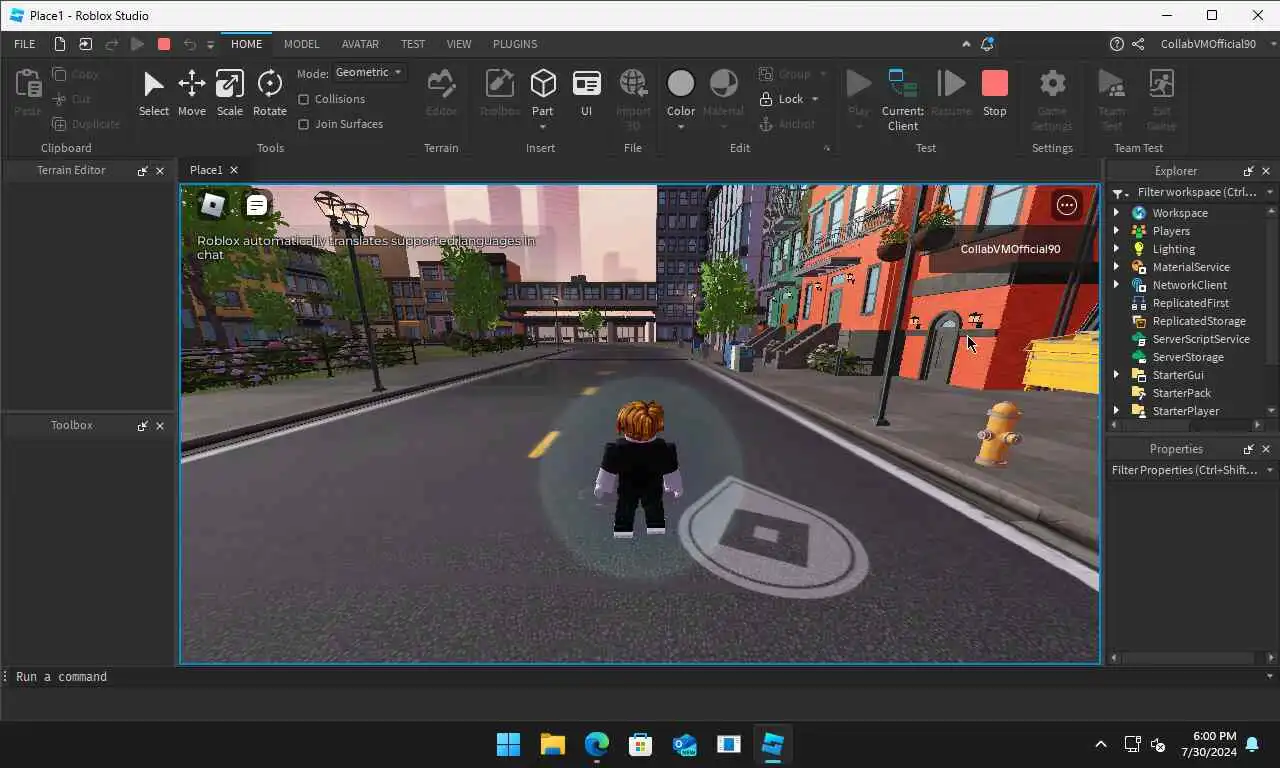Open the Color picker swatch
The height and width of the screenshot is (768, 1280).
point(681,84)
